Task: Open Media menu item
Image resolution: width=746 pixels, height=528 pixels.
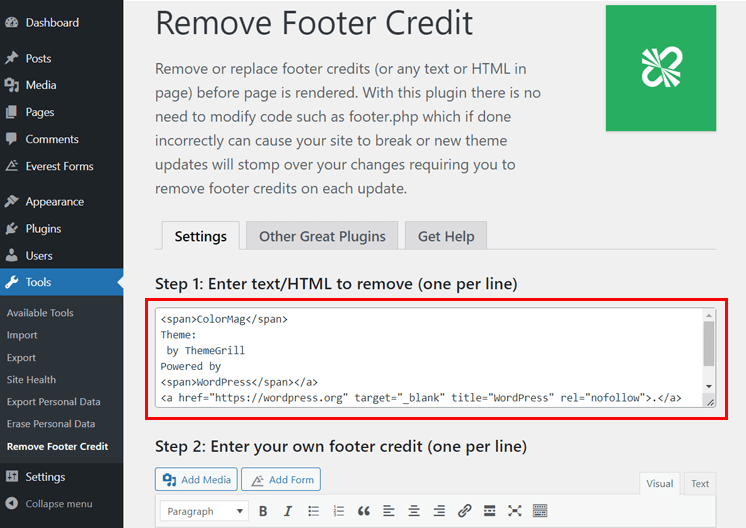Action: point(61,85)
